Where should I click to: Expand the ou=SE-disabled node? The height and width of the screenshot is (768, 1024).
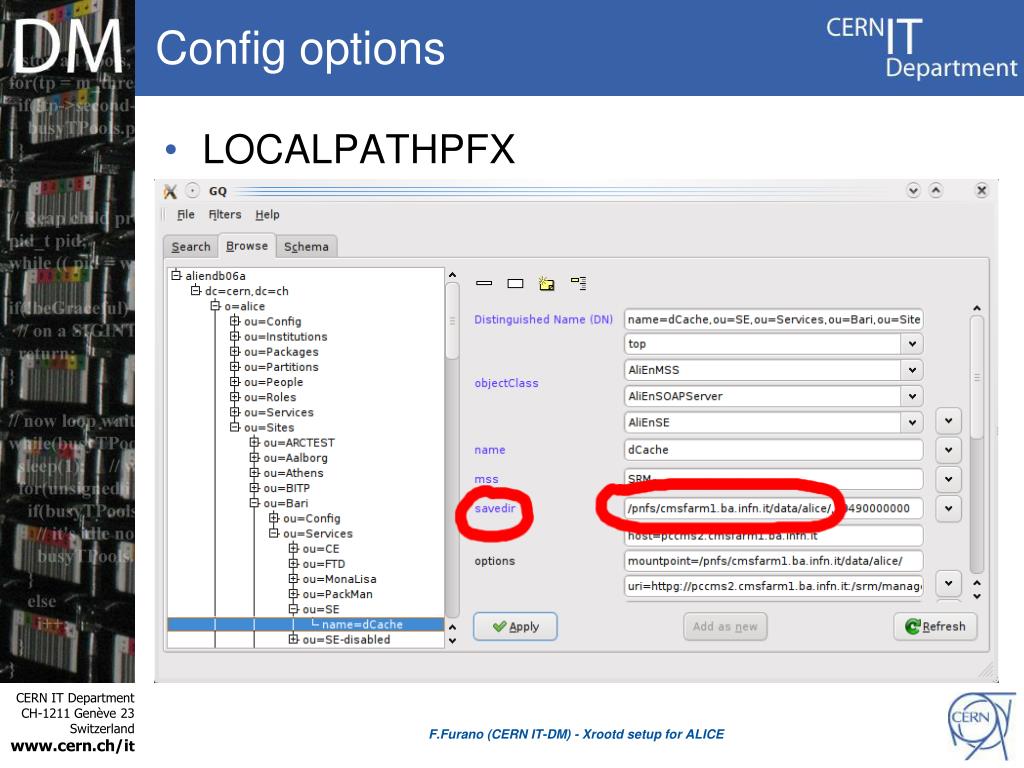point(293,639)
